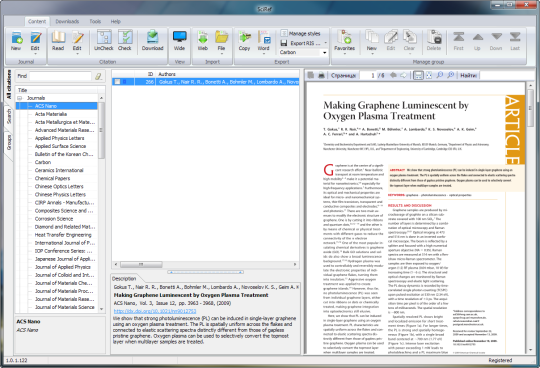Click splitter handle above Description panel

click(205, 272)
